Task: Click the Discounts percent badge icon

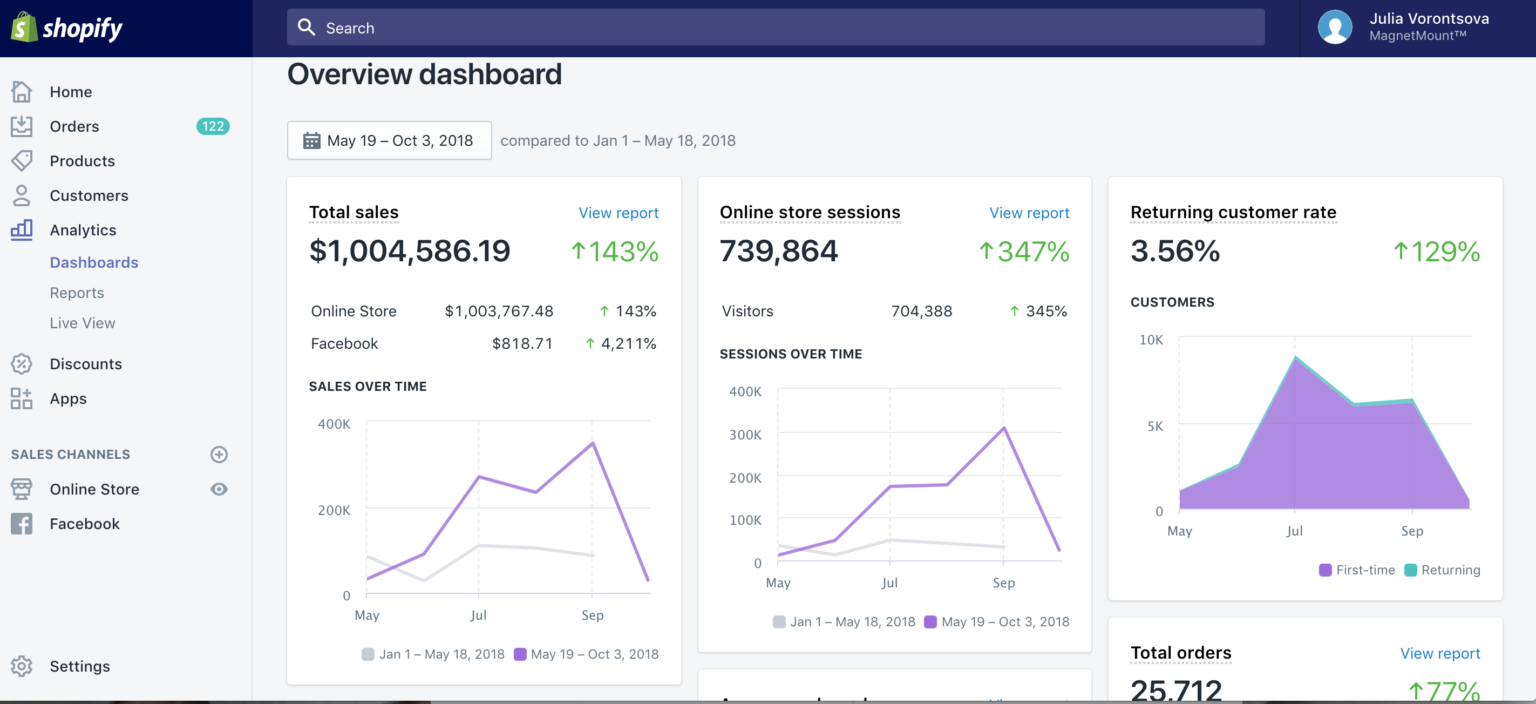Action: tap(21, 364)
